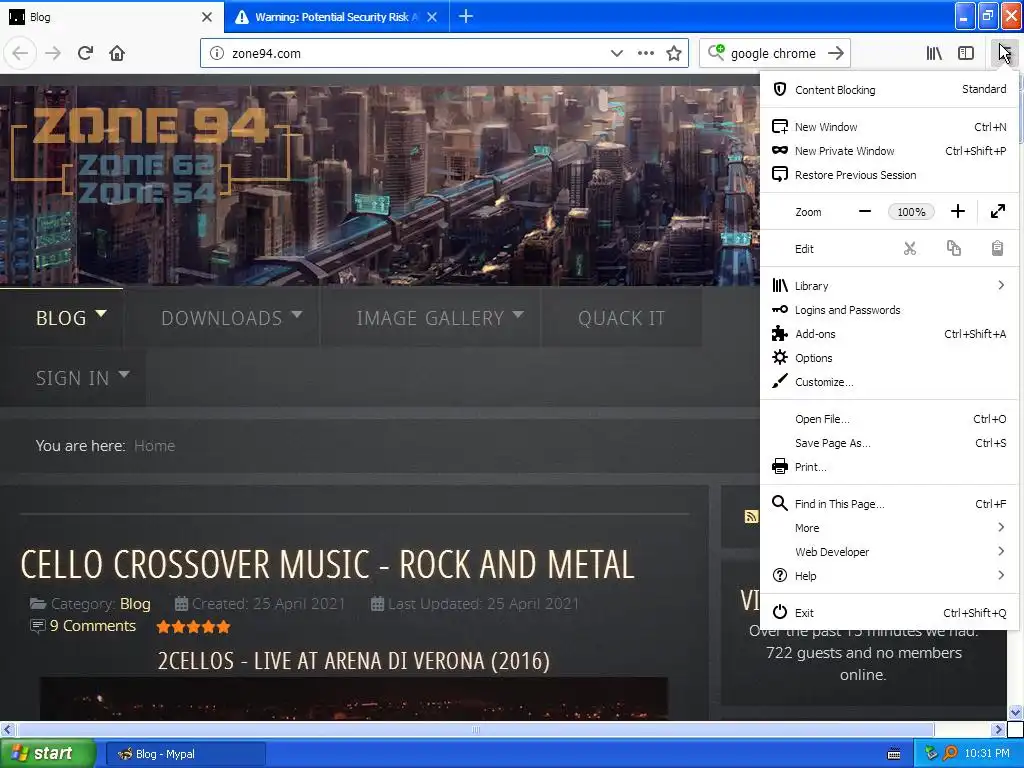Screen dimensions: 1024x768
Task: Open Cello Crossover Music article title
Action: 327,564
